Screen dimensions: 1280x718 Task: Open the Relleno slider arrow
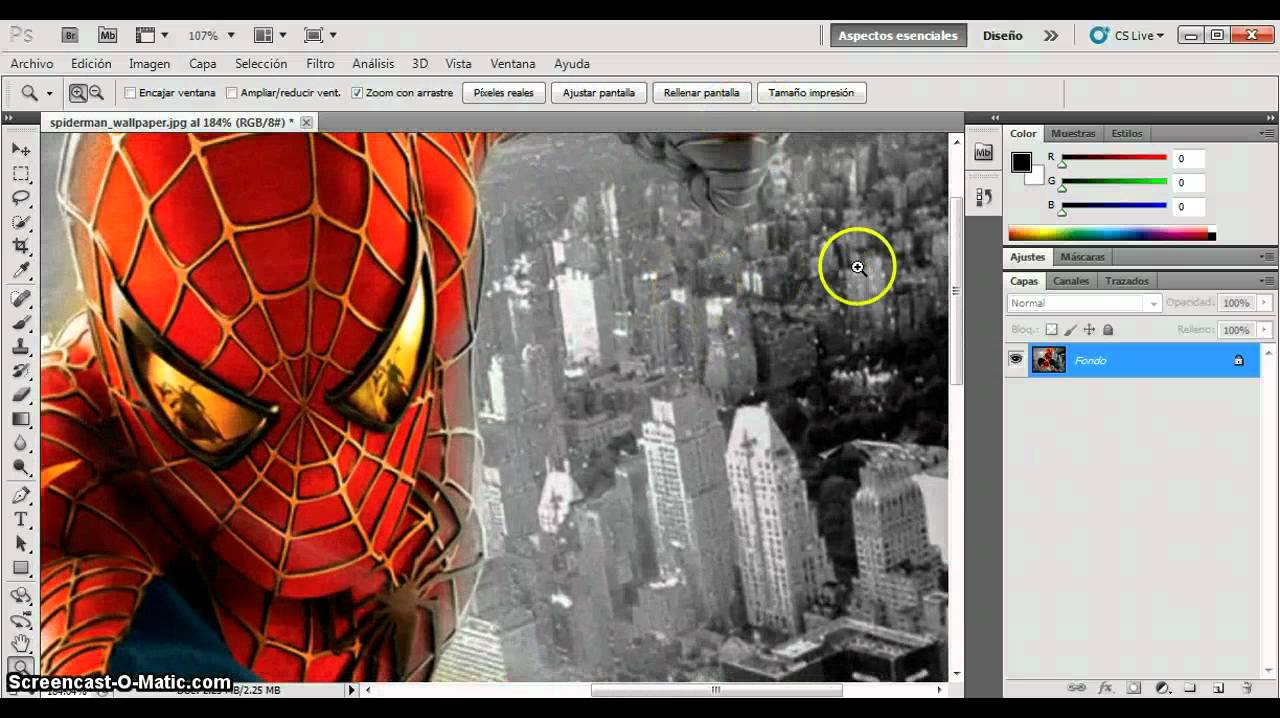click(x=1265, y=330)
